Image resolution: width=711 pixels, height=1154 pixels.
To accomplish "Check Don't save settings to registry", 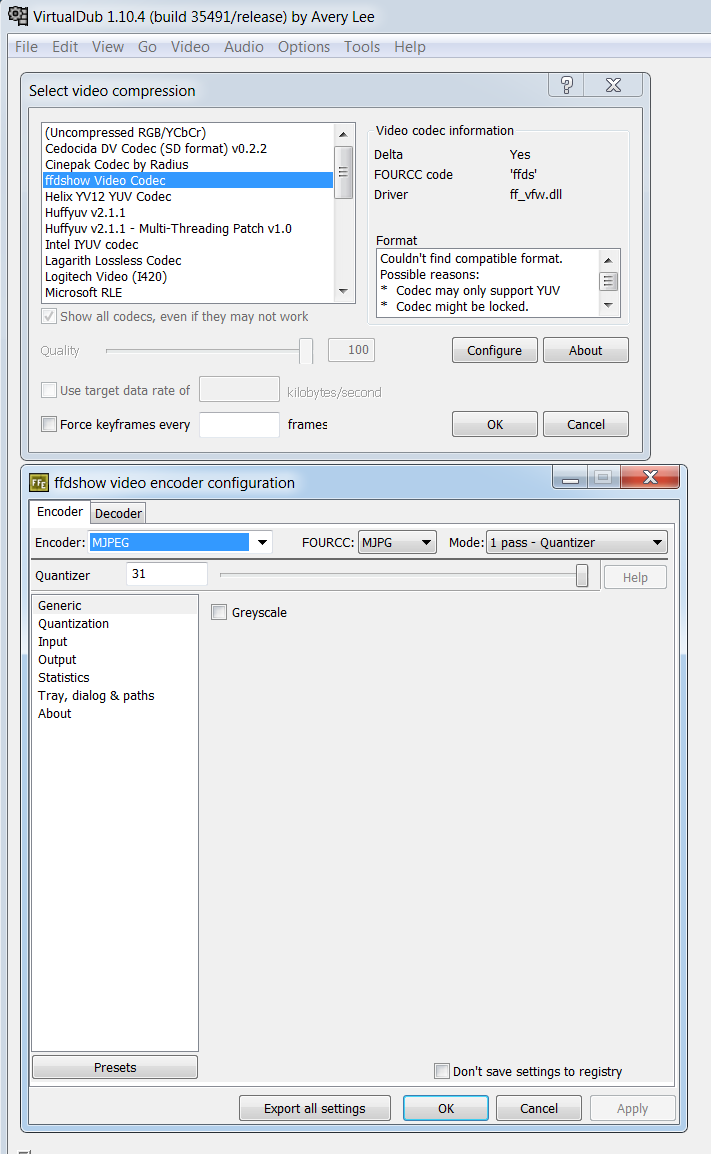I will (442, 1071).
